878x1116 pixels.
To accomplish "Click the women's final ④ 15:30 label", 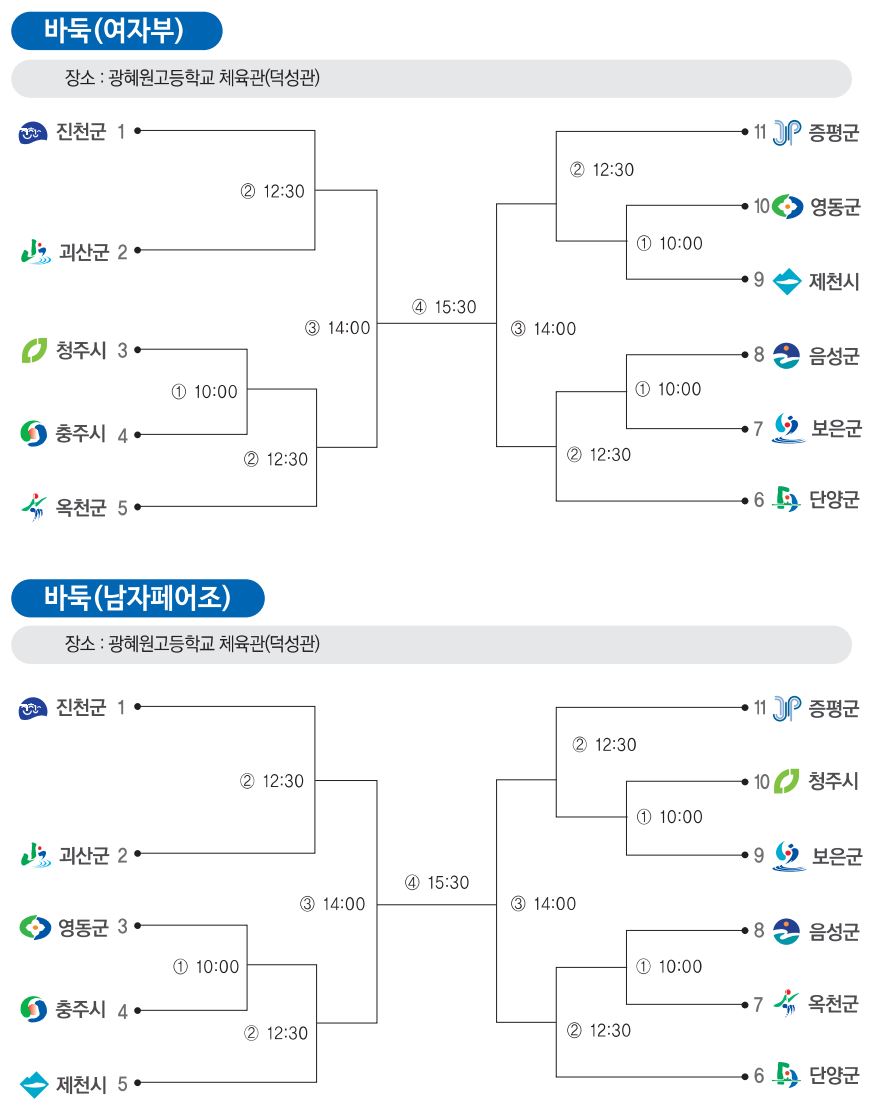I will (444, 307).
